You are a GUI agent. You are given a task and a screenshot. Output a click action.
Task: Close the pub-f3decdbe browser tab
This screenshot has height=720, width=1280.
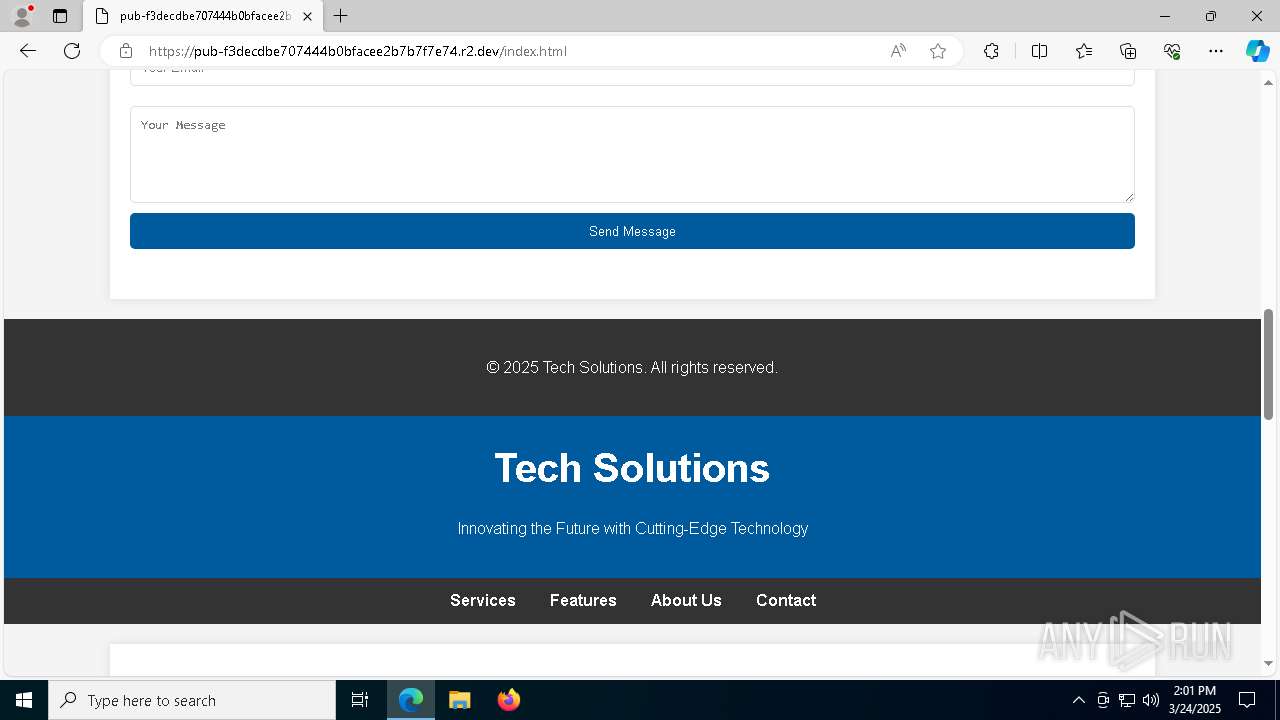coord(307,16)
